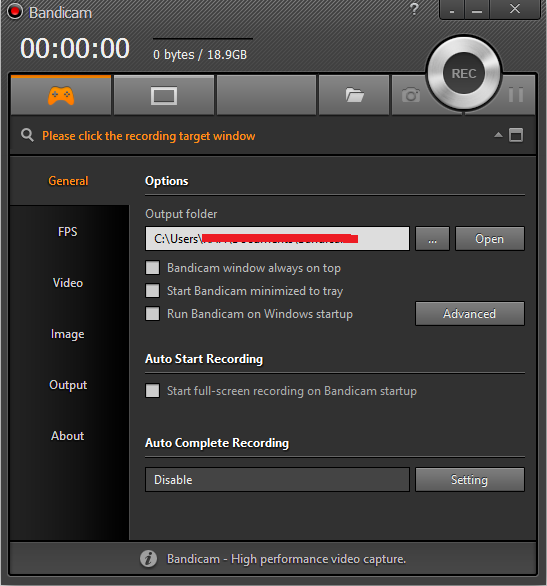Open the Image settings tab
Viewport: 547px width, 586px height.
(68, 334)
